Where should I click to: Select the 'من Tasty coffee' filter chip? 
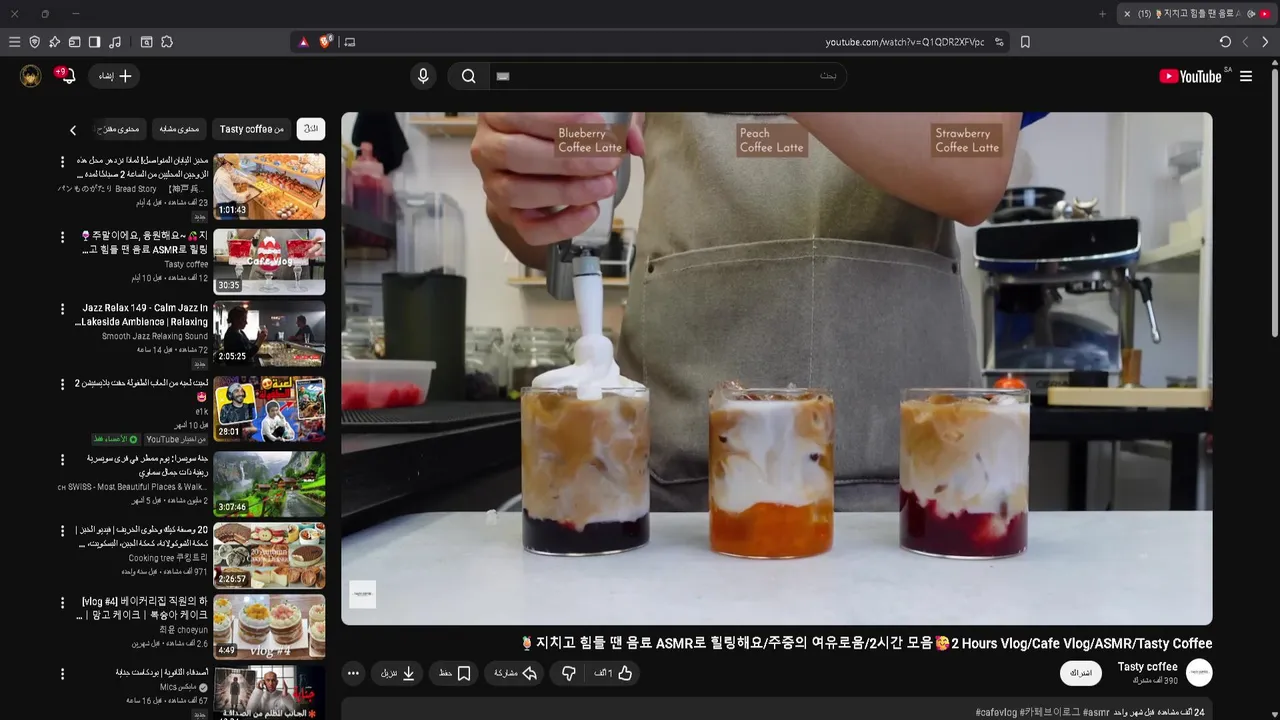(x=252, y=129)
